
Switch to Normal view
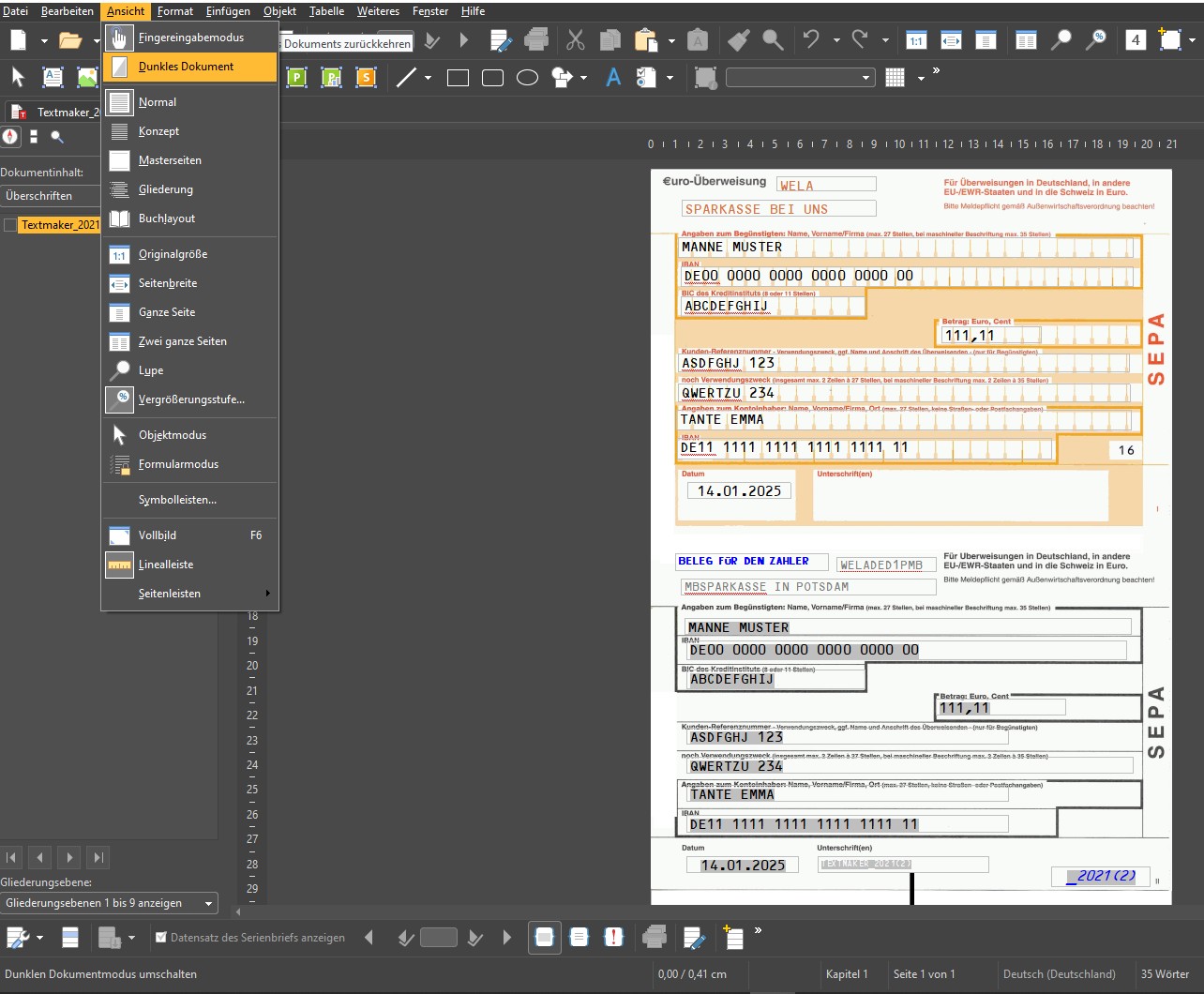189,102
